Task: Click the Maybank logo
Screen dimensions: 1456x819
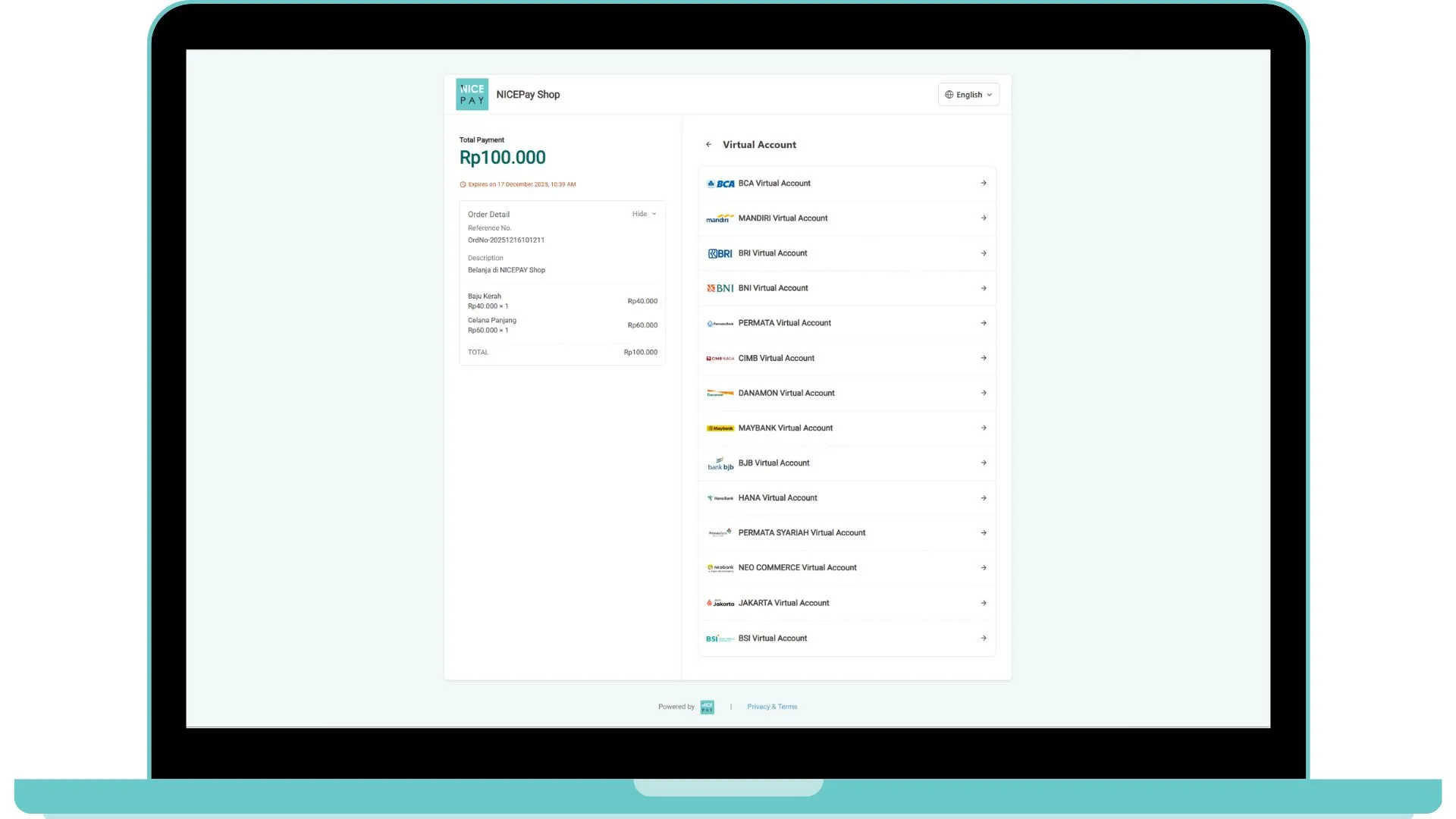Action: click(x=720, y=428)
